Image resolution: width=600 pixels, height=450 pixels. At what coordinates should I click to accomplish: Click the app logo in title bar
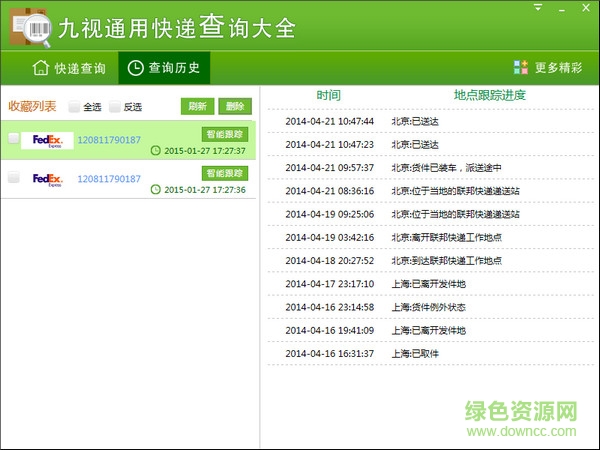[26, 25]
